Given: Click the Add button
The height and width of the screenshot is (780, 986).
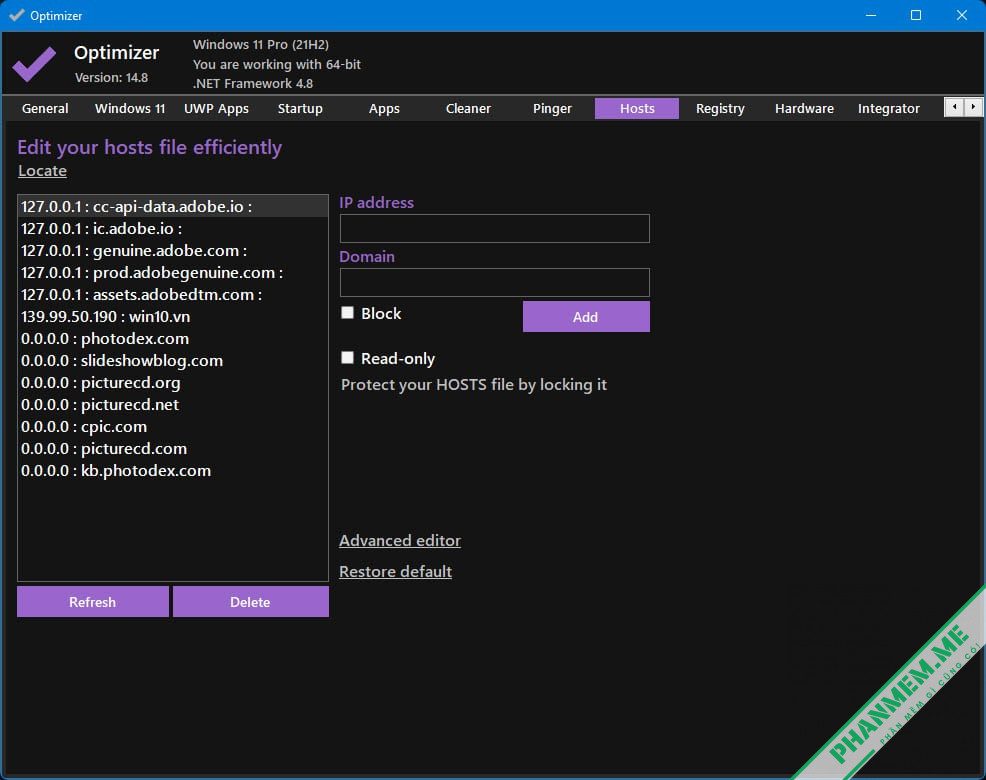Looking at the screenshot, I should [586, 316].
